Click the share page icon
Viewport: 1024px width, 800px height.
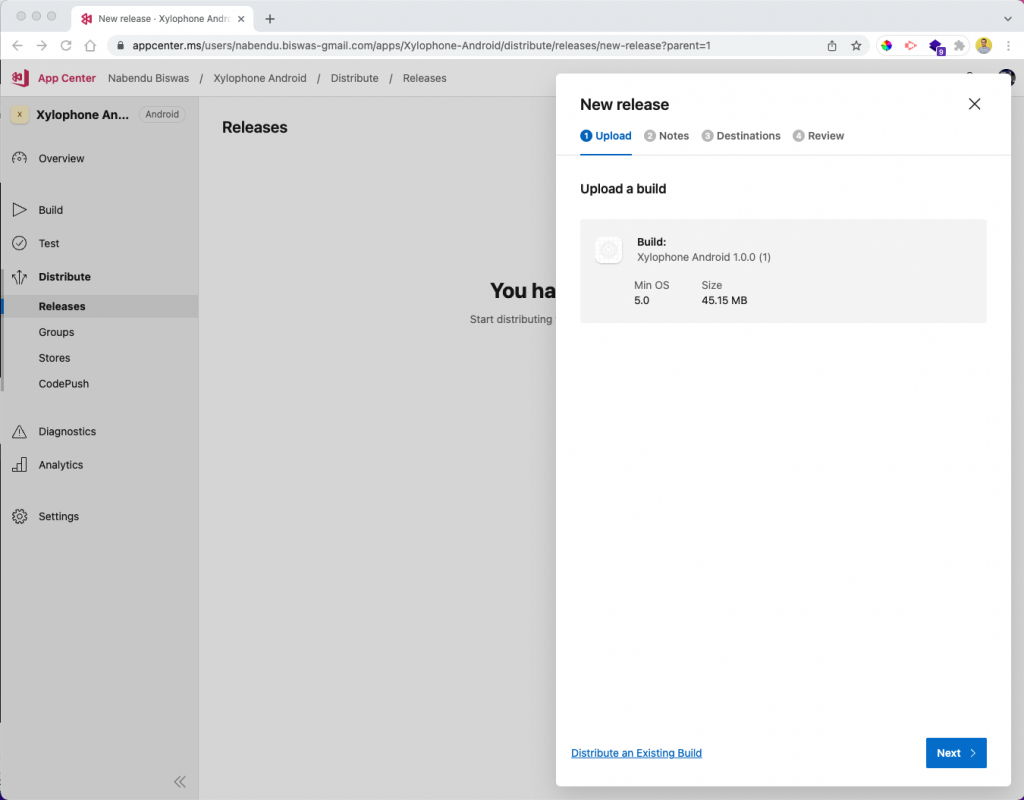(x=832, y=46)
